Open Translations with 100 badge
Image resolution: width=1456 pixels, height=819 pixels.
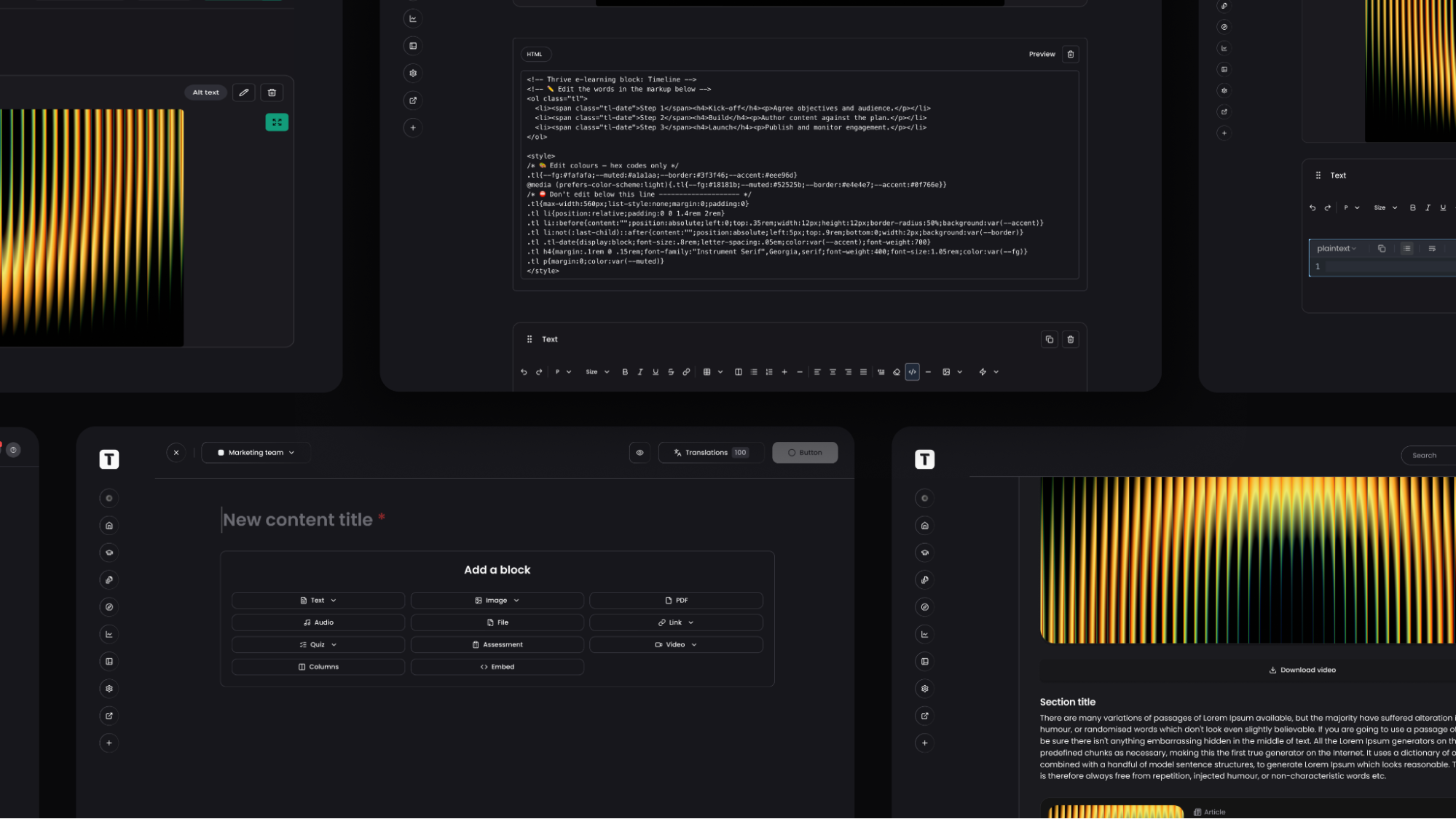coord(711,453)
